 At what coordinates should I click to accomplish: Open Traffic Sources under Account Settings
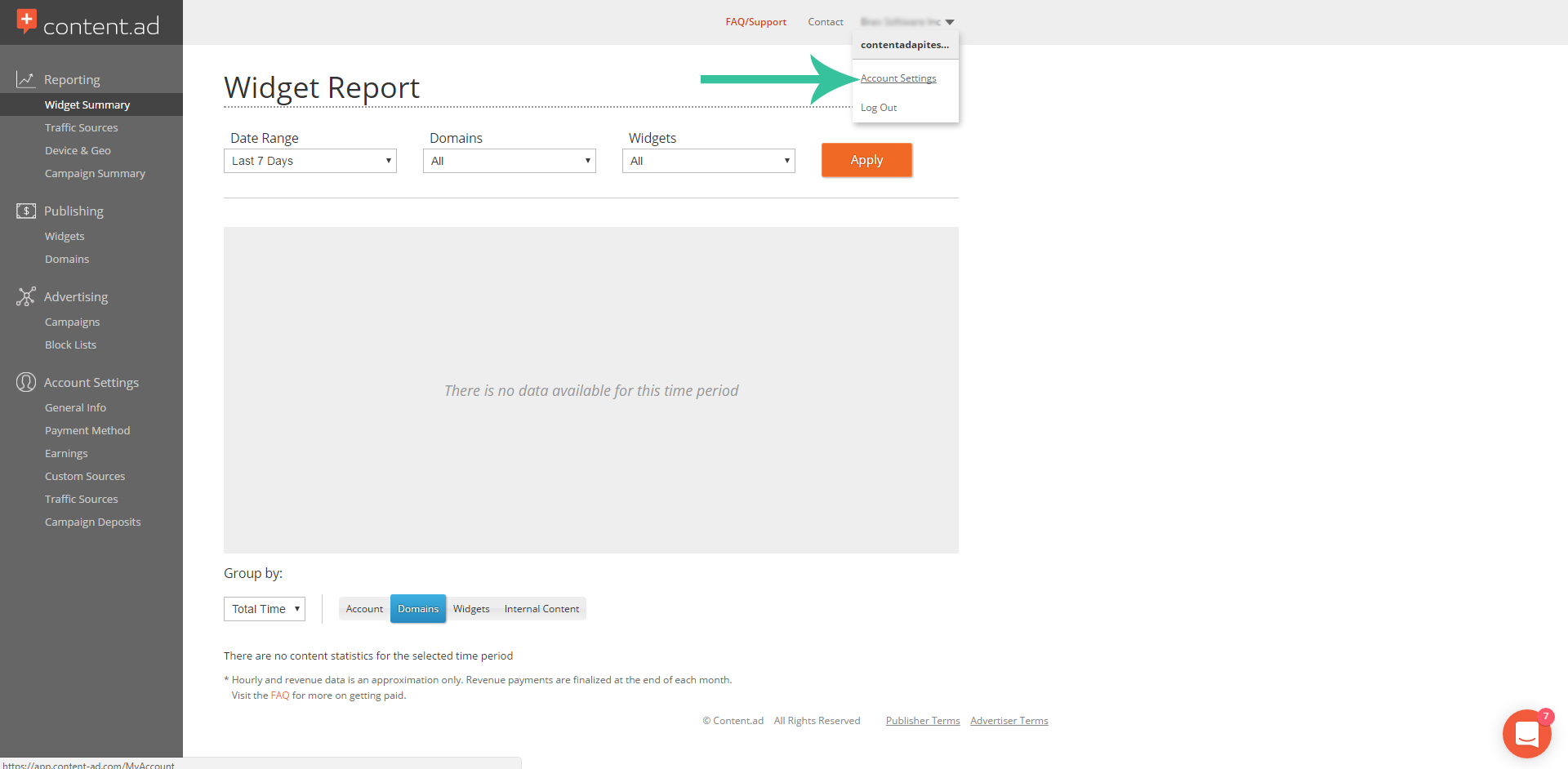pos(81,499)
